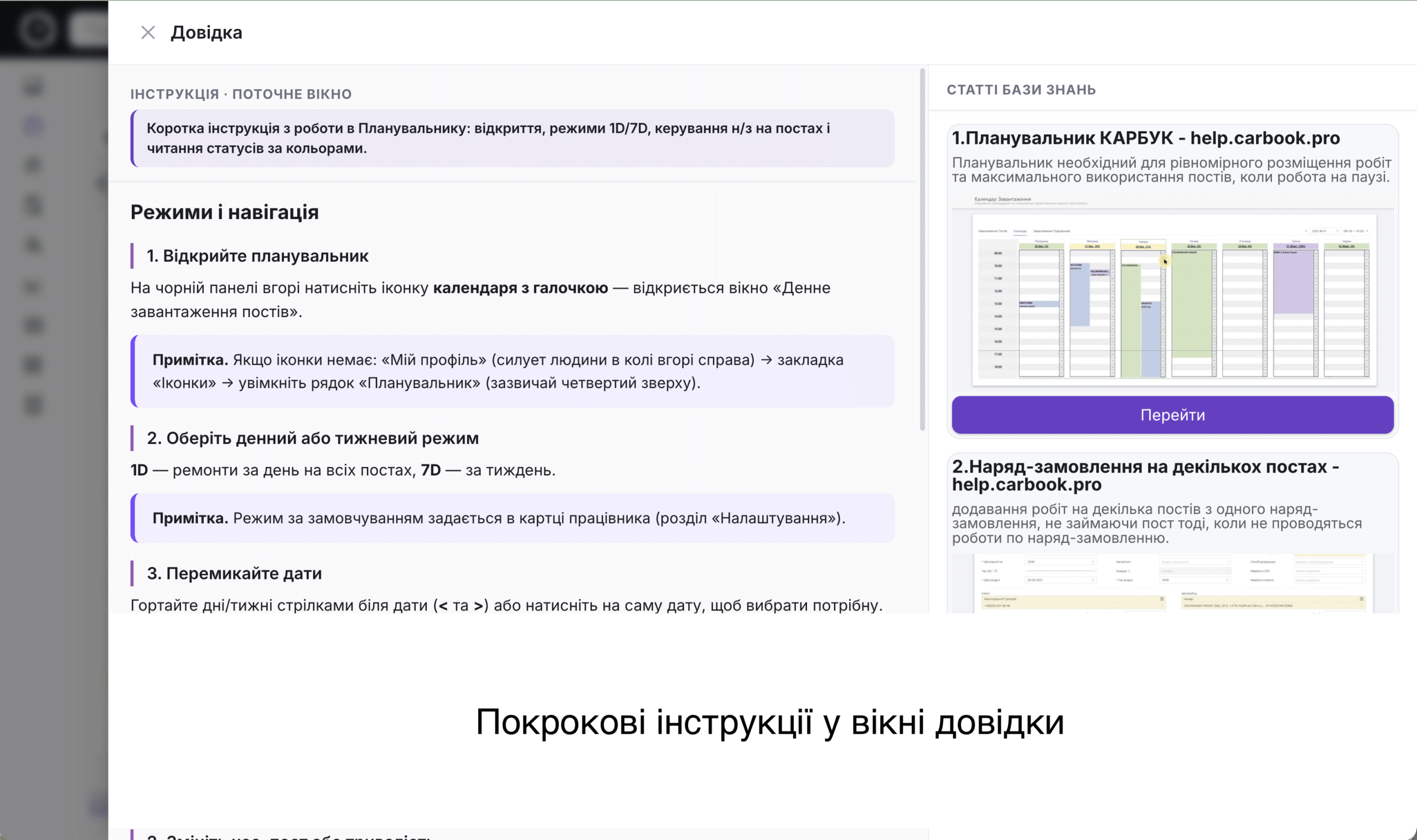Select the heading Режими і навігація

[x=224, y=212]
